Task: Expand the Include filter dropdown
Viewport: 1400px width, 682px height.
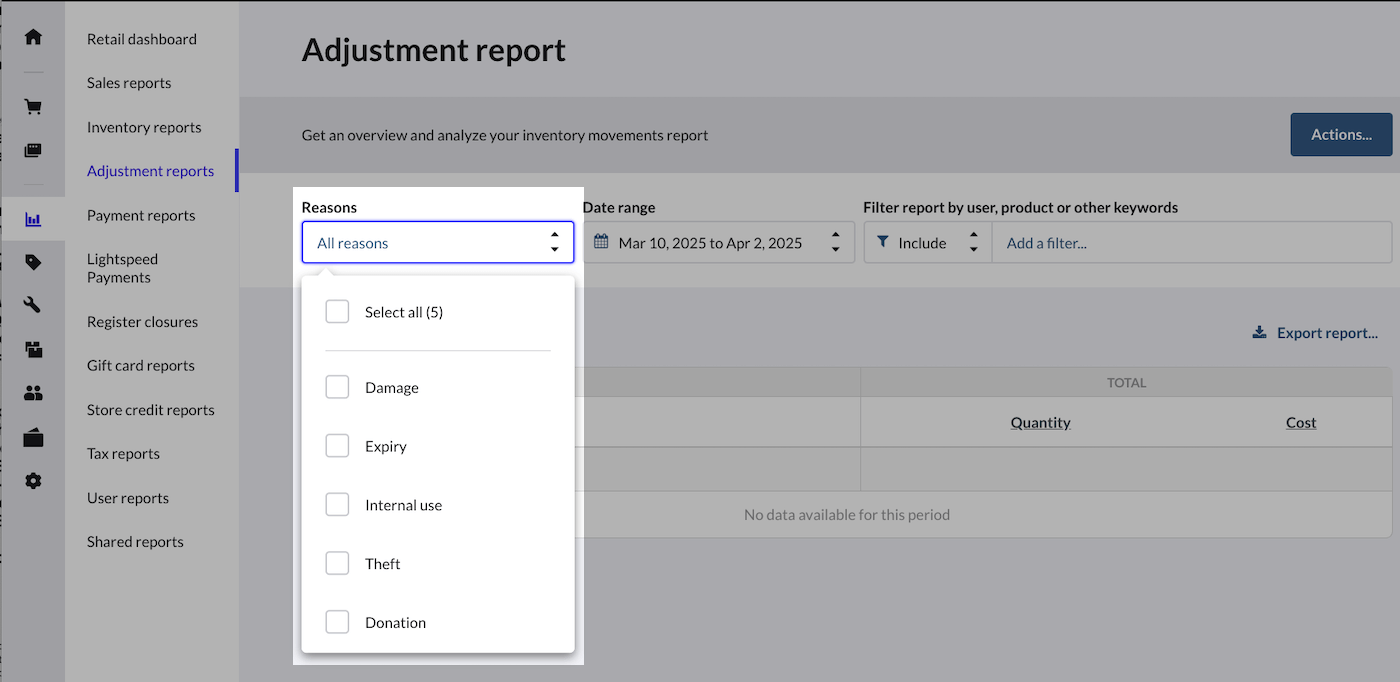Action: [x=927, y=242]
